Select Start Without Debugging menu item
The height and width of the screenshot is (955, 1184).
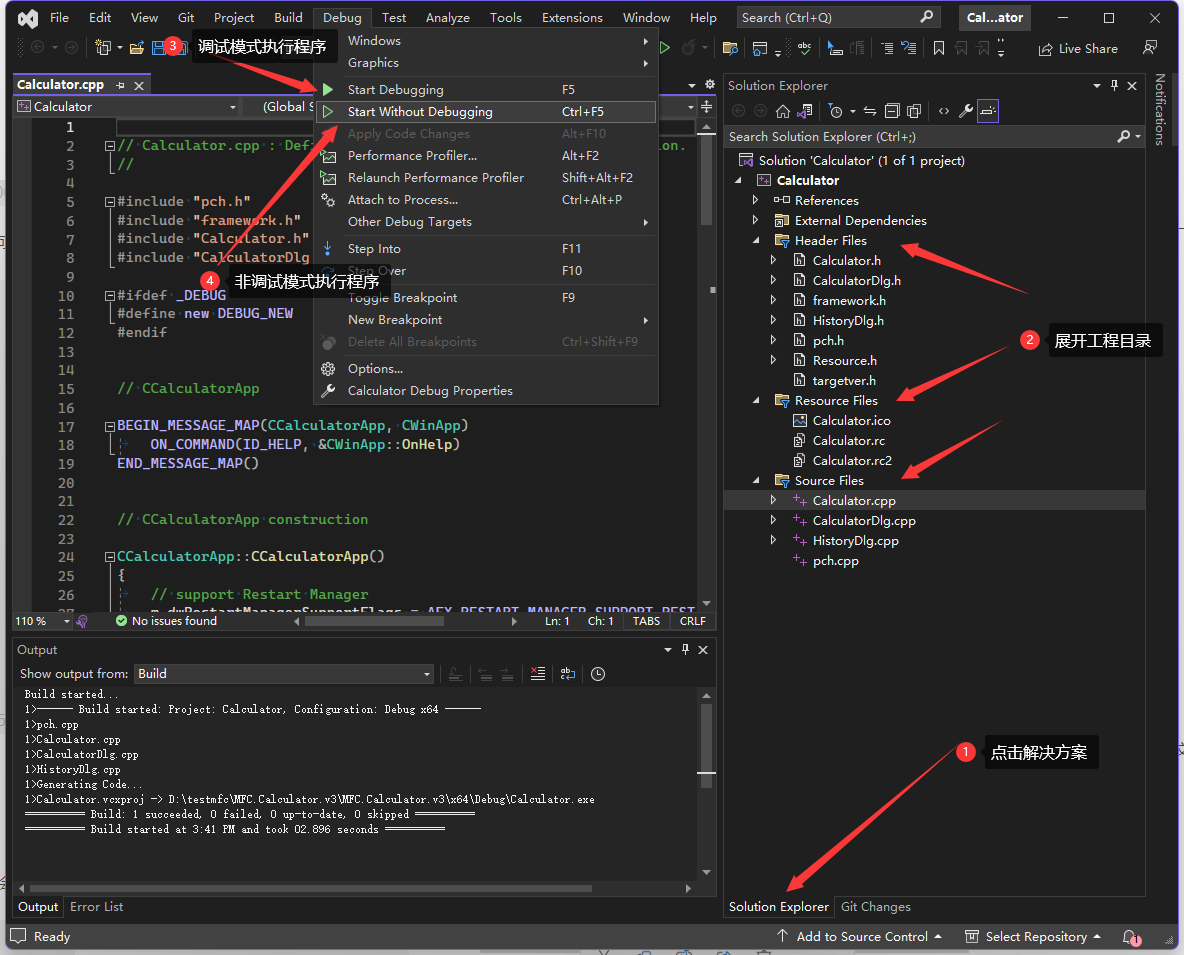(420, 112)
